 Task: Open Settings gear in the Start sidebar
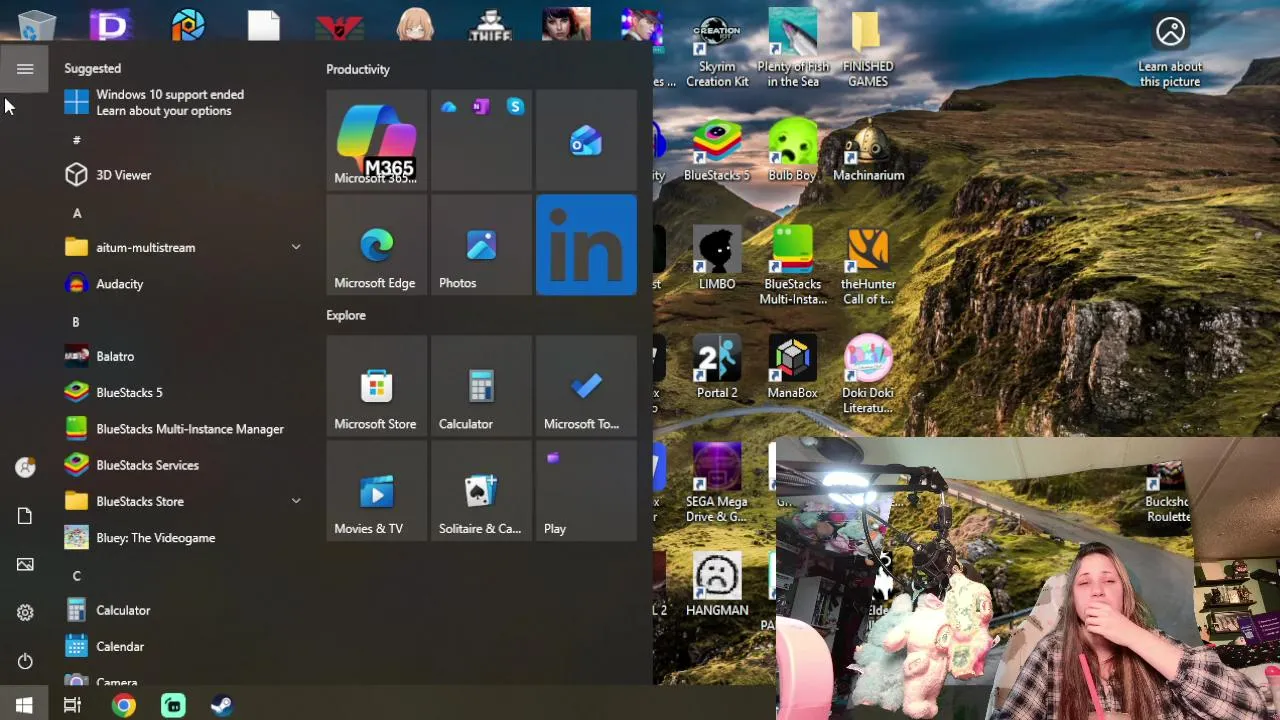[25, 613]
